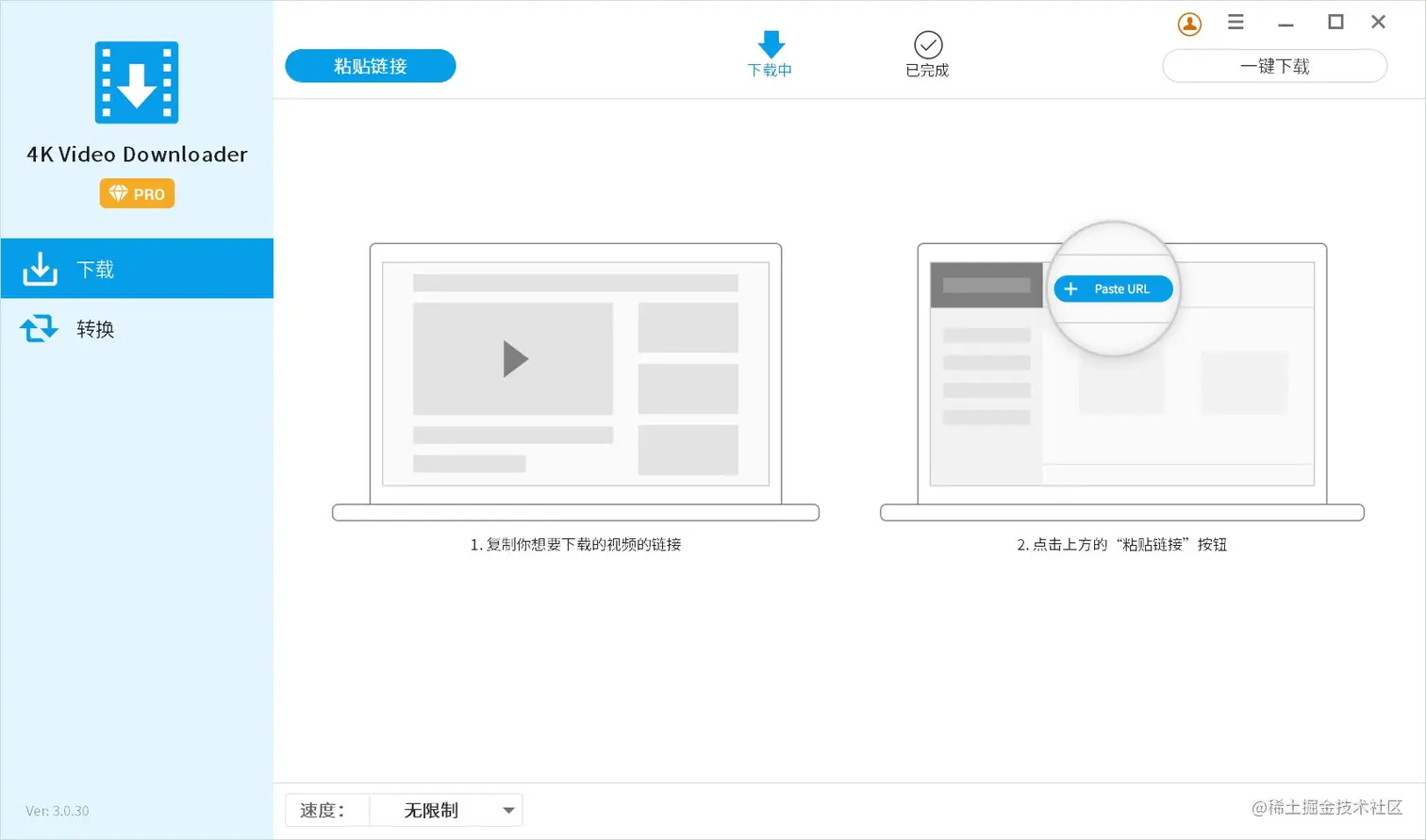Viewport: 1426px width, 840px height.
Task: Click the step 1 text 复制你想要下载的视频的链接
Action: tap(576, 545)
